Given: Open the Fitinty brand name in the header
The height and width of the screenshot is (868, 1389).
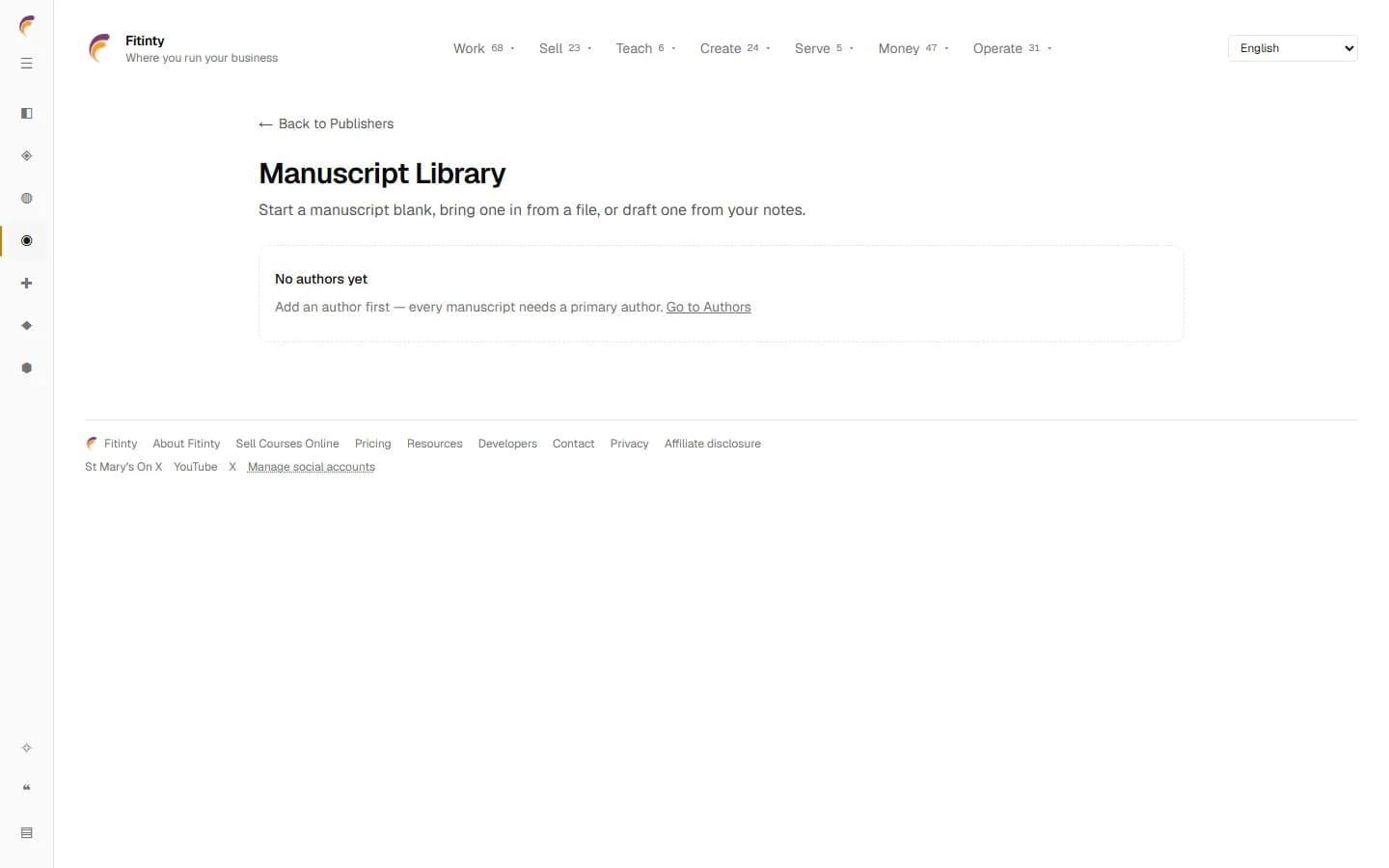Looking at the screenshot, I should point(145,41).
